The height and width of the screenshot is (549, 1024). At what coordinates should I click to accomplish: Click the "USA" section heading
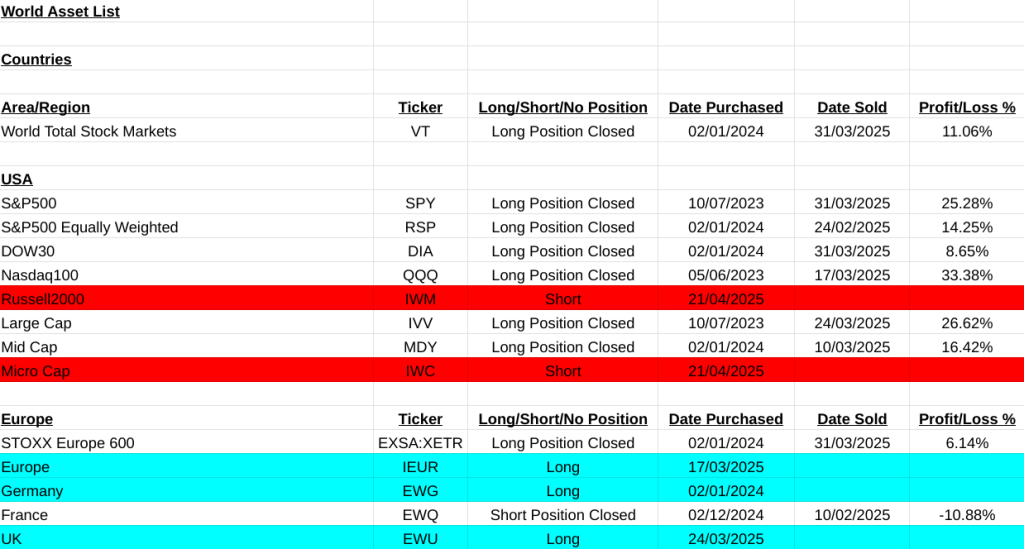(17, 179)
